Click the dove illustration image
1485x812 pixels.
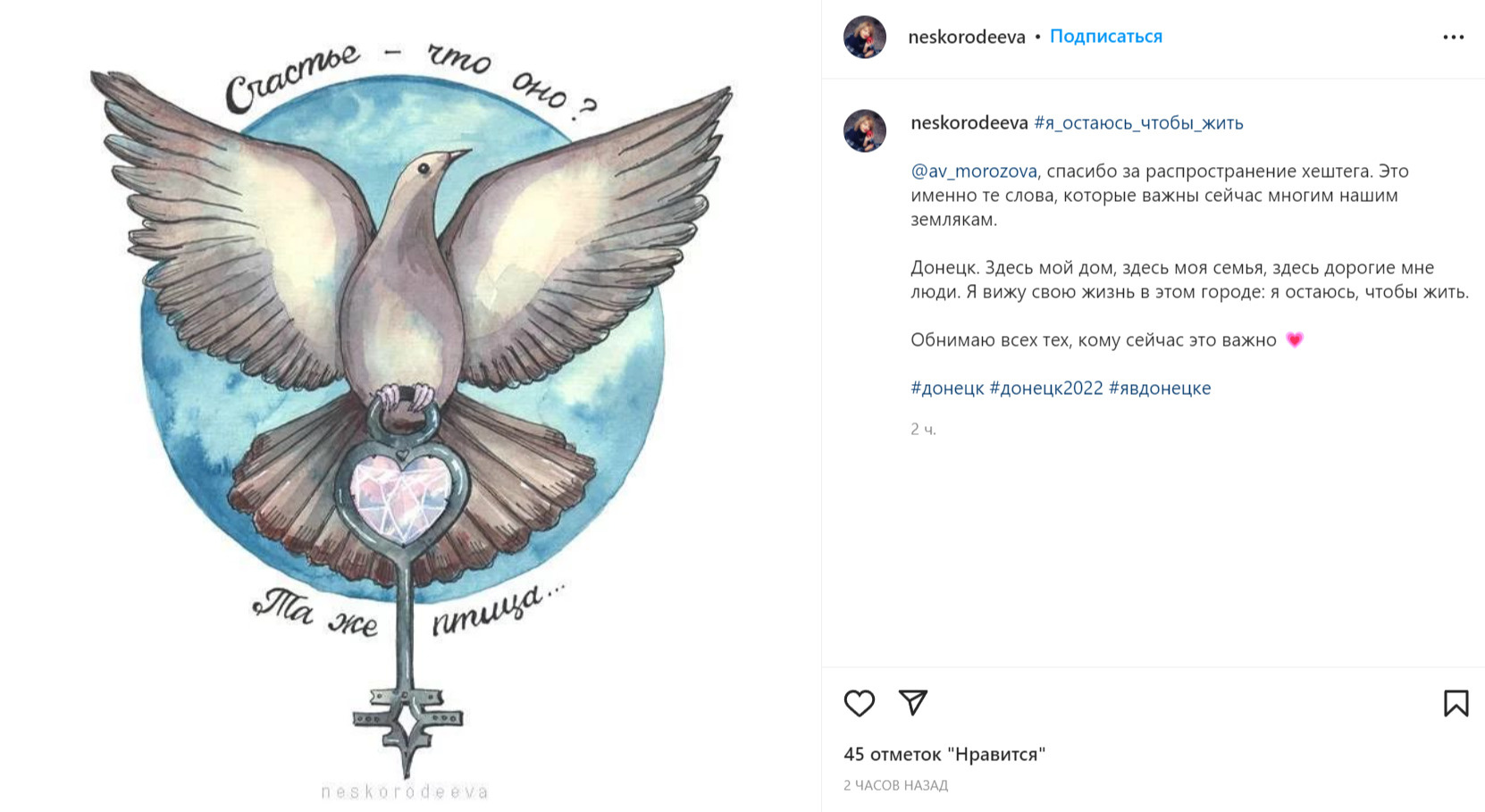(x=409, y=406)
